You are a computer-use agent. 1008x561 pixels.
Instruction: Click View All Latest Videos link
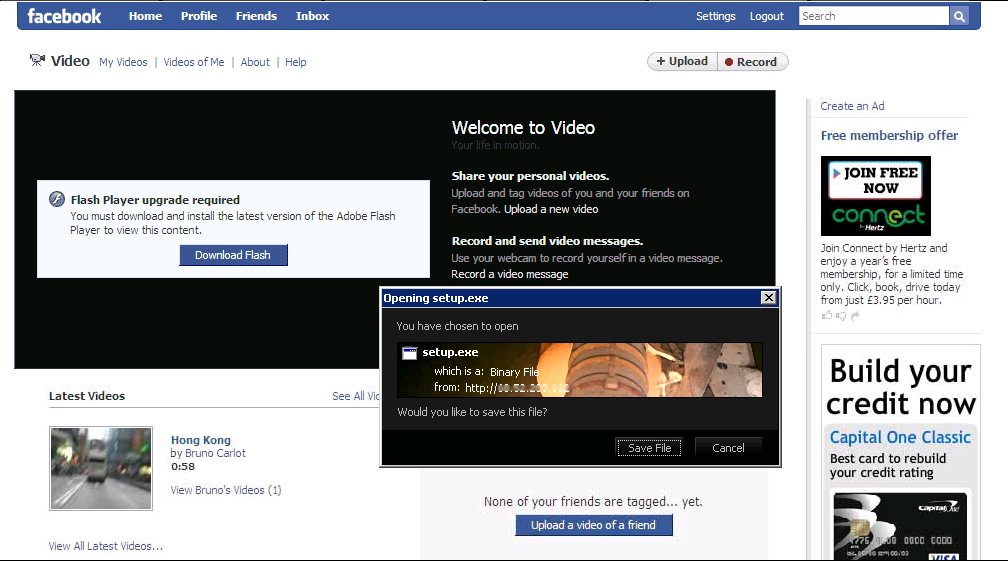[105, 546]
